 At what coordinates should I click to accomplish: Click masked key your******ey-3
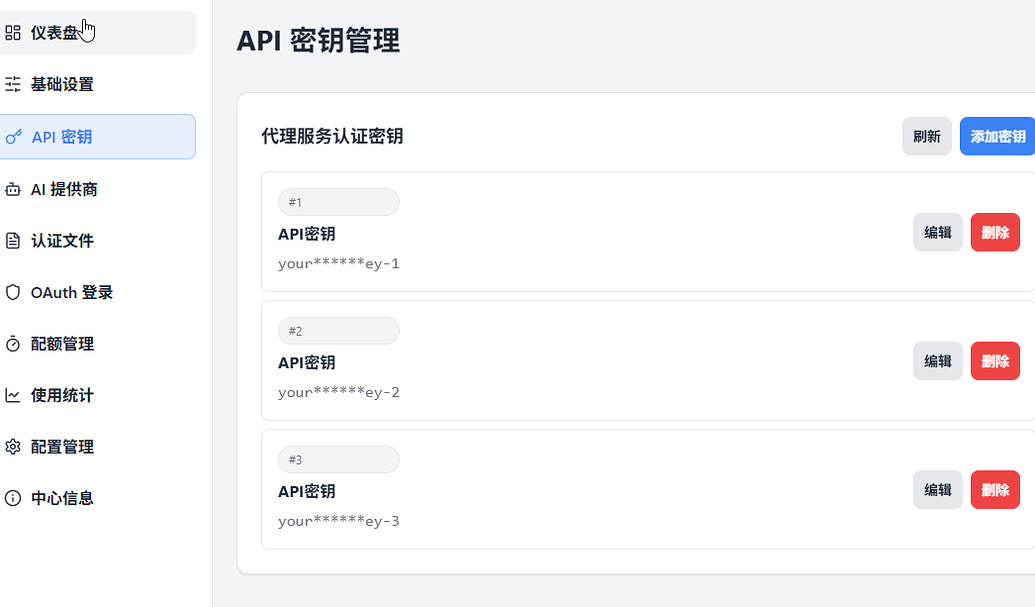[339, 521]
